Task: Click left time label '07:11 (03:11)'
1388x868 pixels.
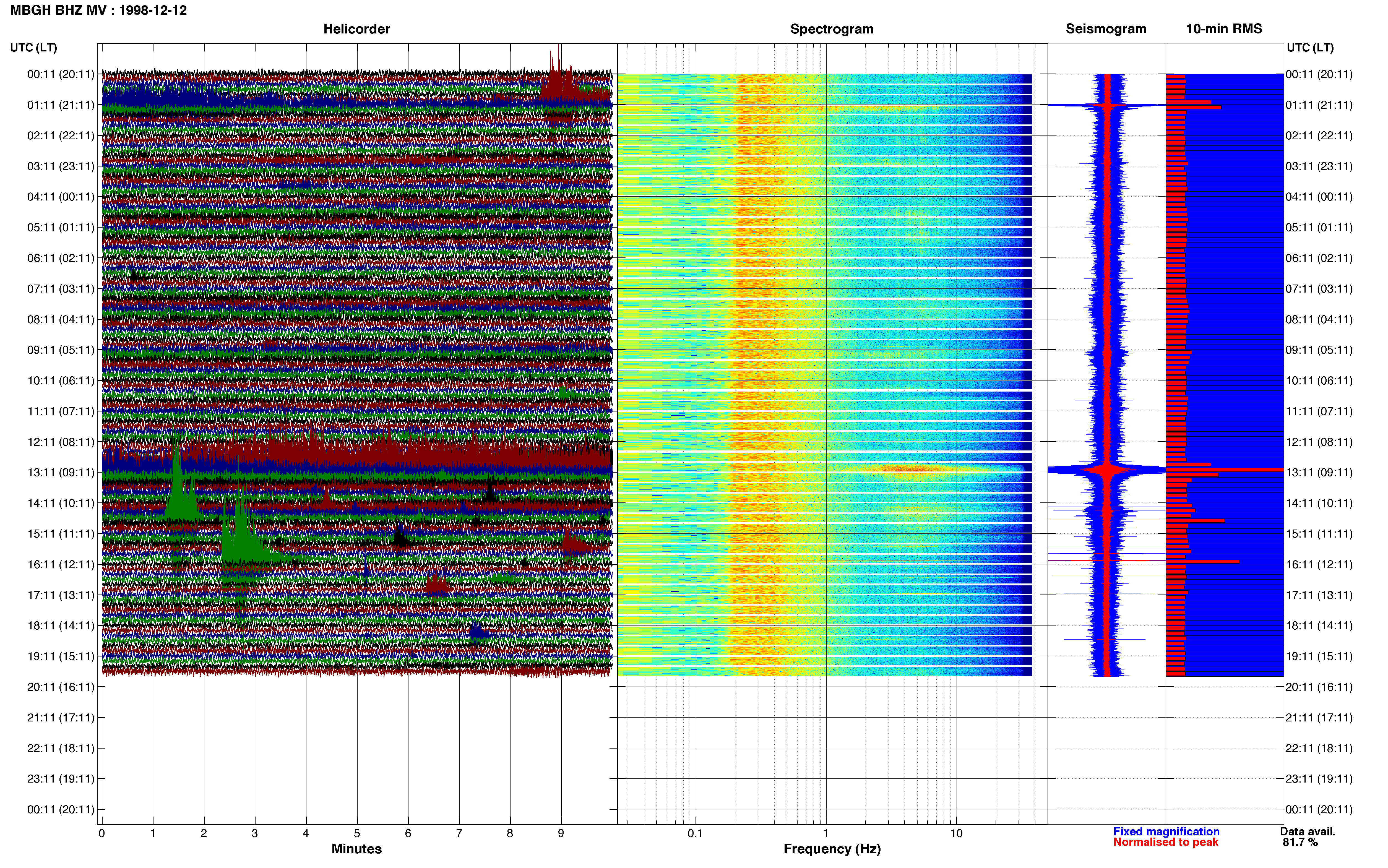Action: pos(61,289)
